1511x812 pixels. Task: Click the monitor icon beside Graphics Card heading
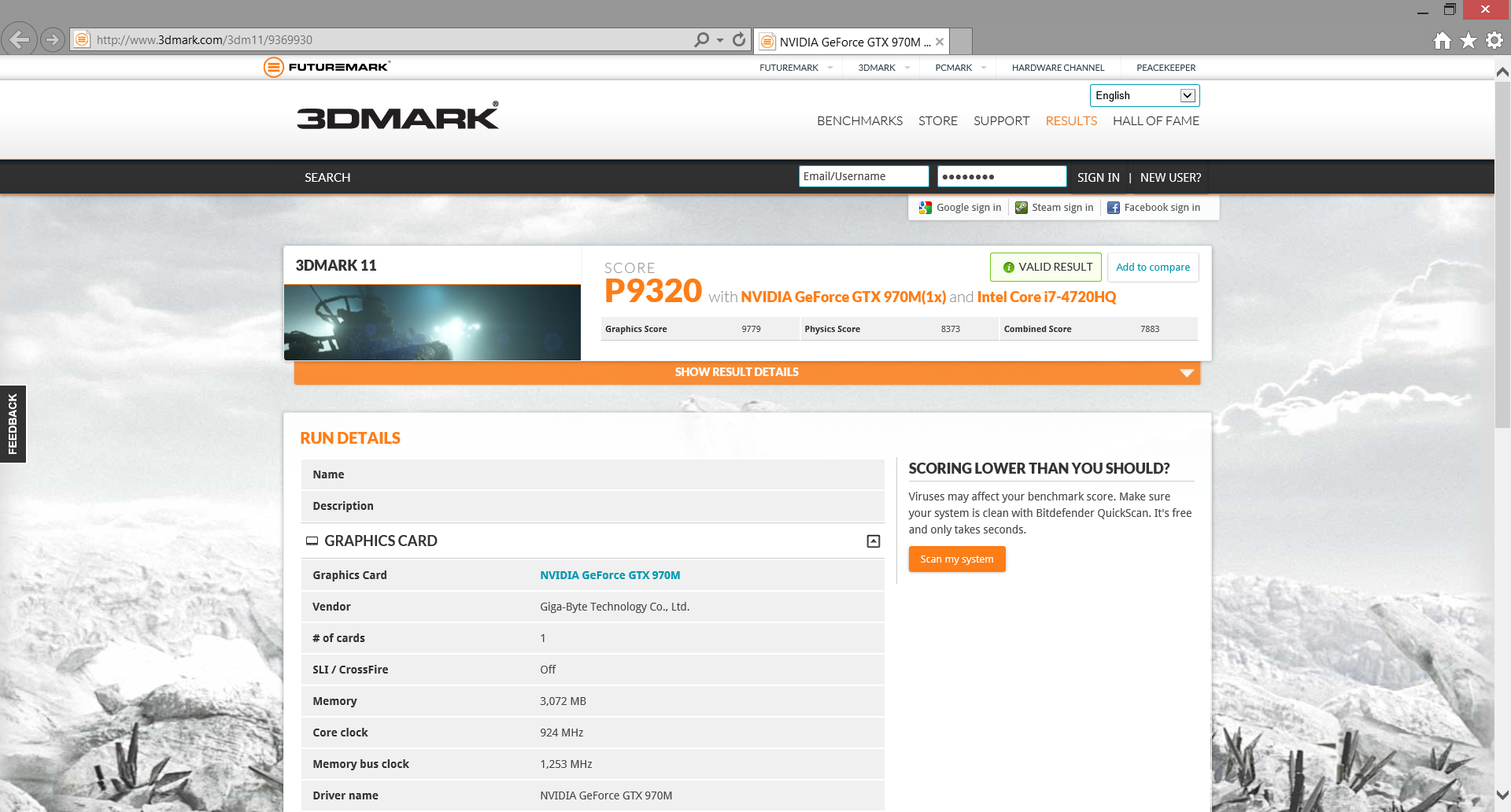[312, 541]
